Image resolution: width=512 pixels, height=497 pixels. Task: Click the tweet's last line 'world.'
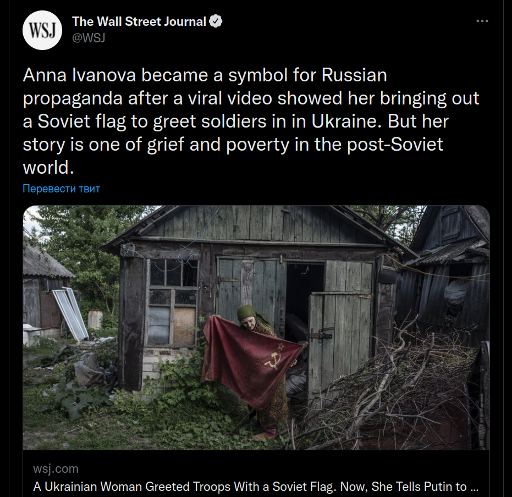pos(48,168)
